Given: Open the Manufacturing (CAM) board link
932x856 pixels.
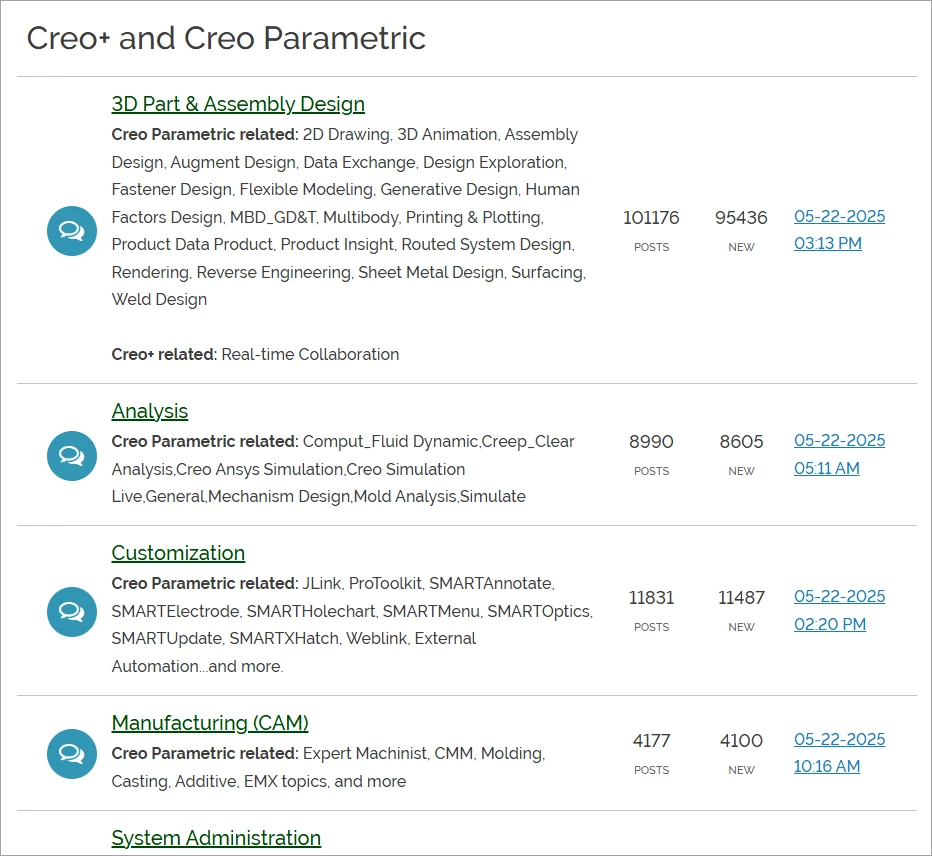Looking at the screenshot, I should tap(210, 723).
